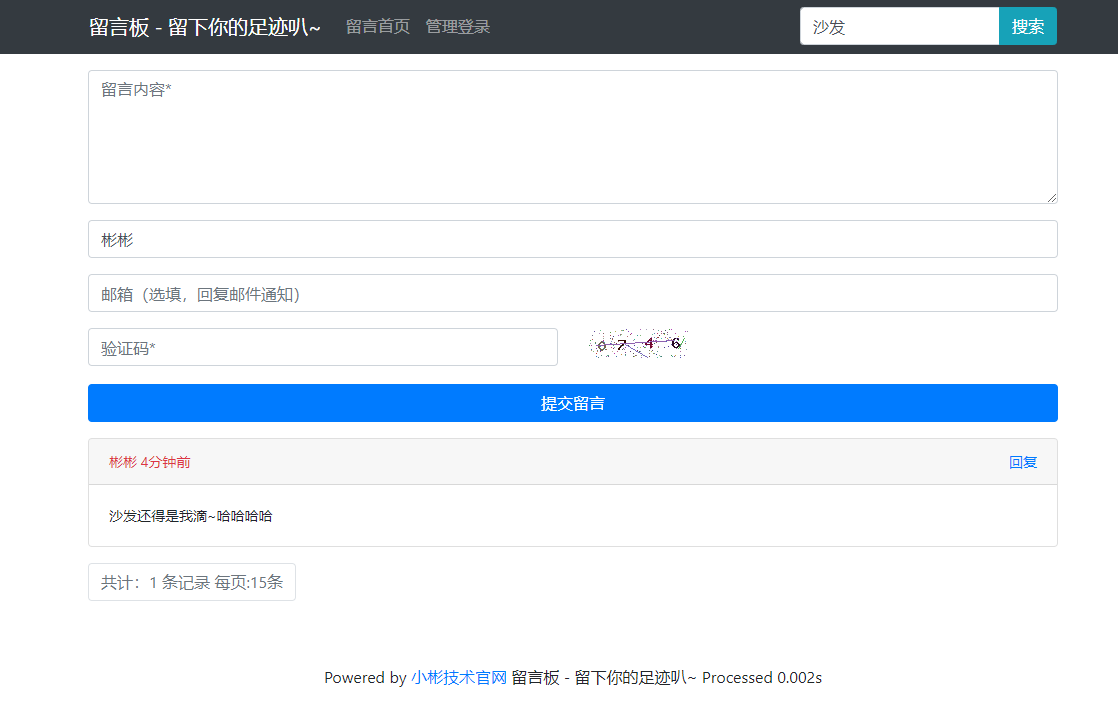Viewport: 1118px width, 713px height.
Task: Click the 共计 1 条记录 pagination box
Action: [x=192, y=582]
